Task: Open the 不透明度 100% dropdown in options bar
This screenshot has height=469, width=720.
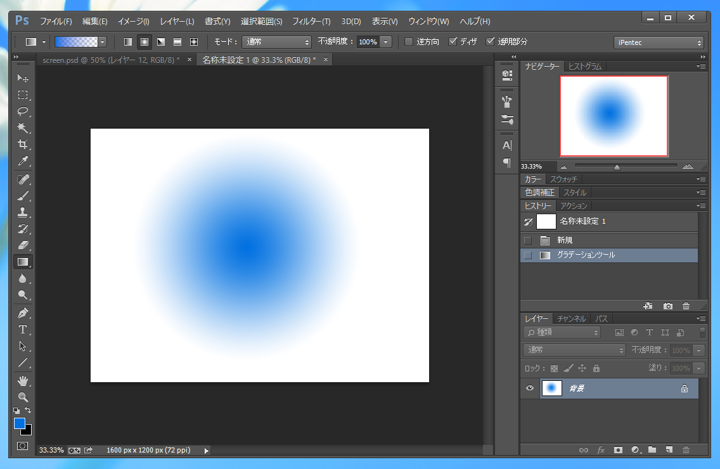Action: click(386, 42)
